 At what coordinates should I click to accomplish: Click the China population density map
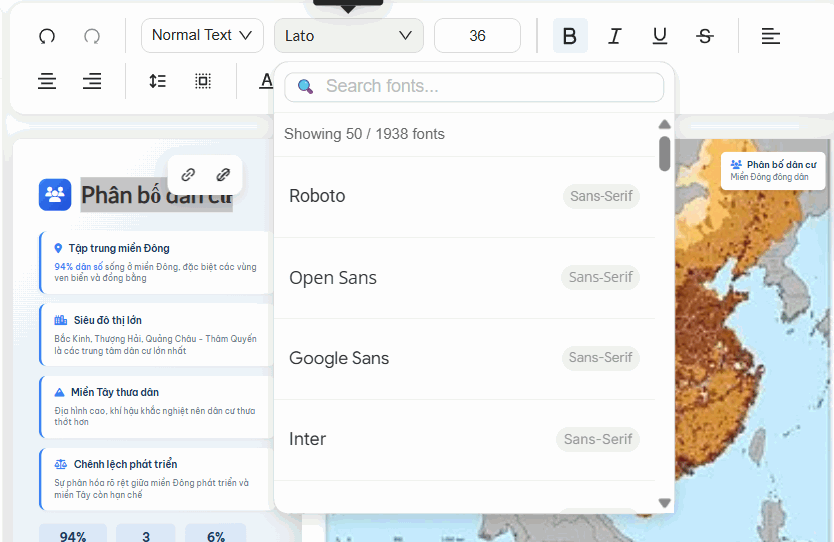pos(752,340)
